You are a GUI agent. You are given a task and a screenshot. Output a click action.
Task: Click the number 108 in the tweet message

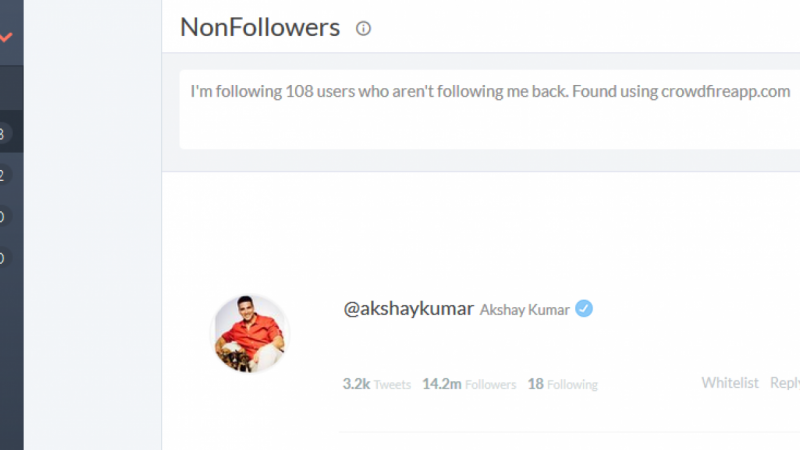pos(299,91)
